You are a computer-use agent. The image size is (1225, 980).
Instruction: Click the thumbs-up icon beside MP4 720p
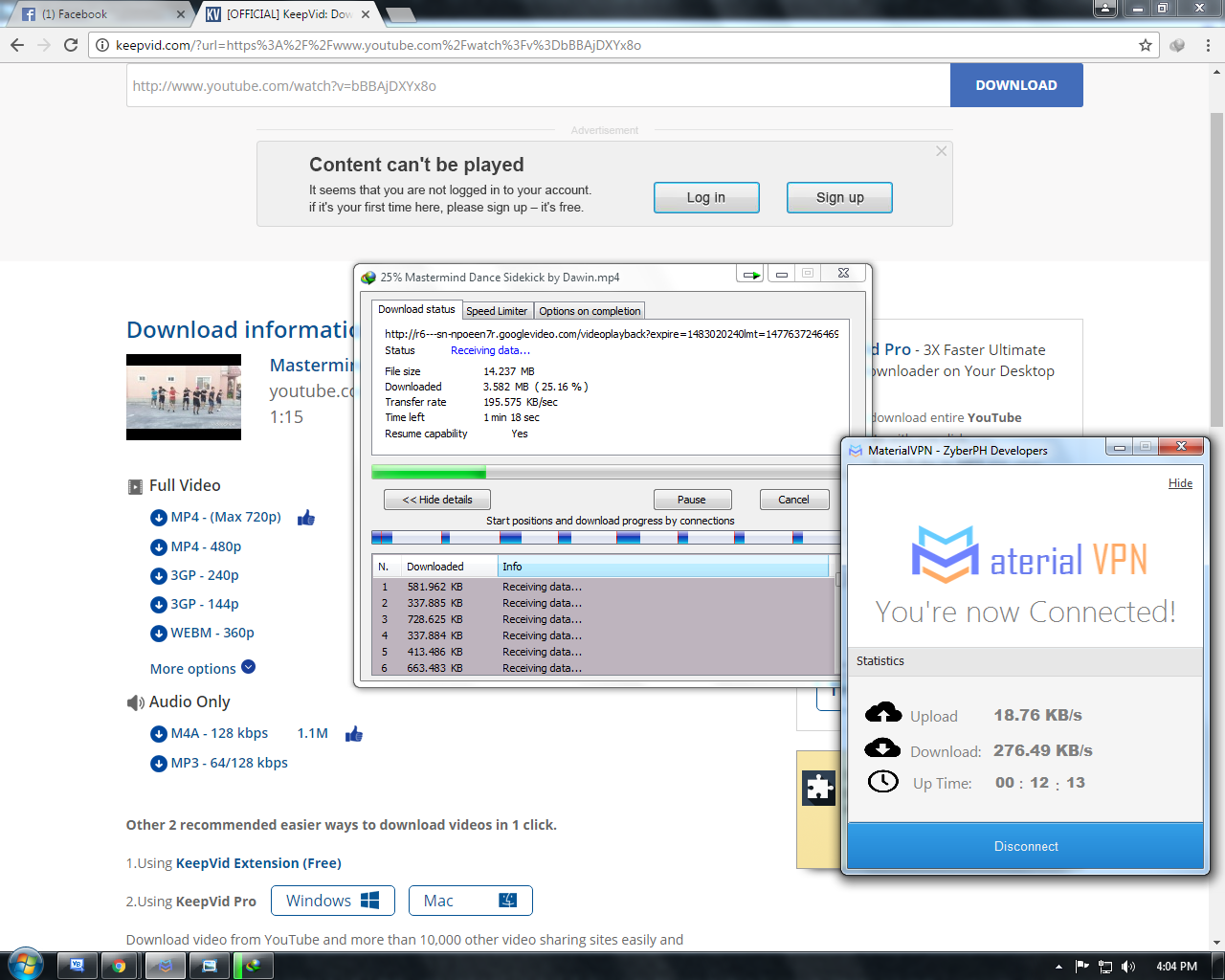(306, 518)
